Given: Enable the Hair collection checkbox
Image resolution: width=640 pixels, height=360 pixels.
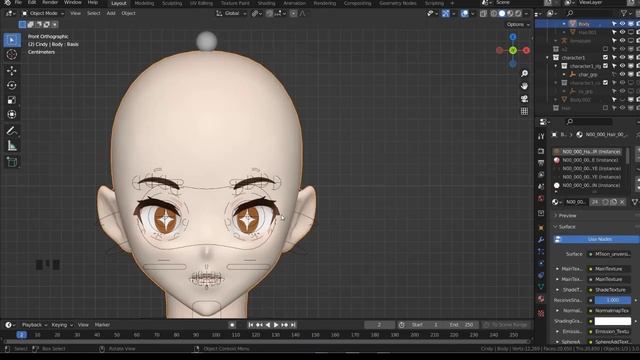Looking at the screenshot, I should click(x=605, y=108).
